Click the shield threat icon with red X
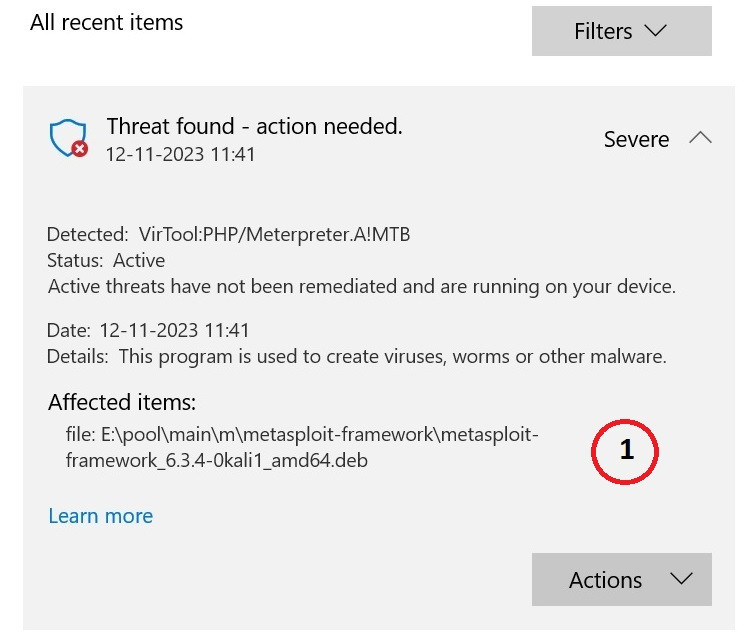The image size is (743, 636). [x=69, y=138]
